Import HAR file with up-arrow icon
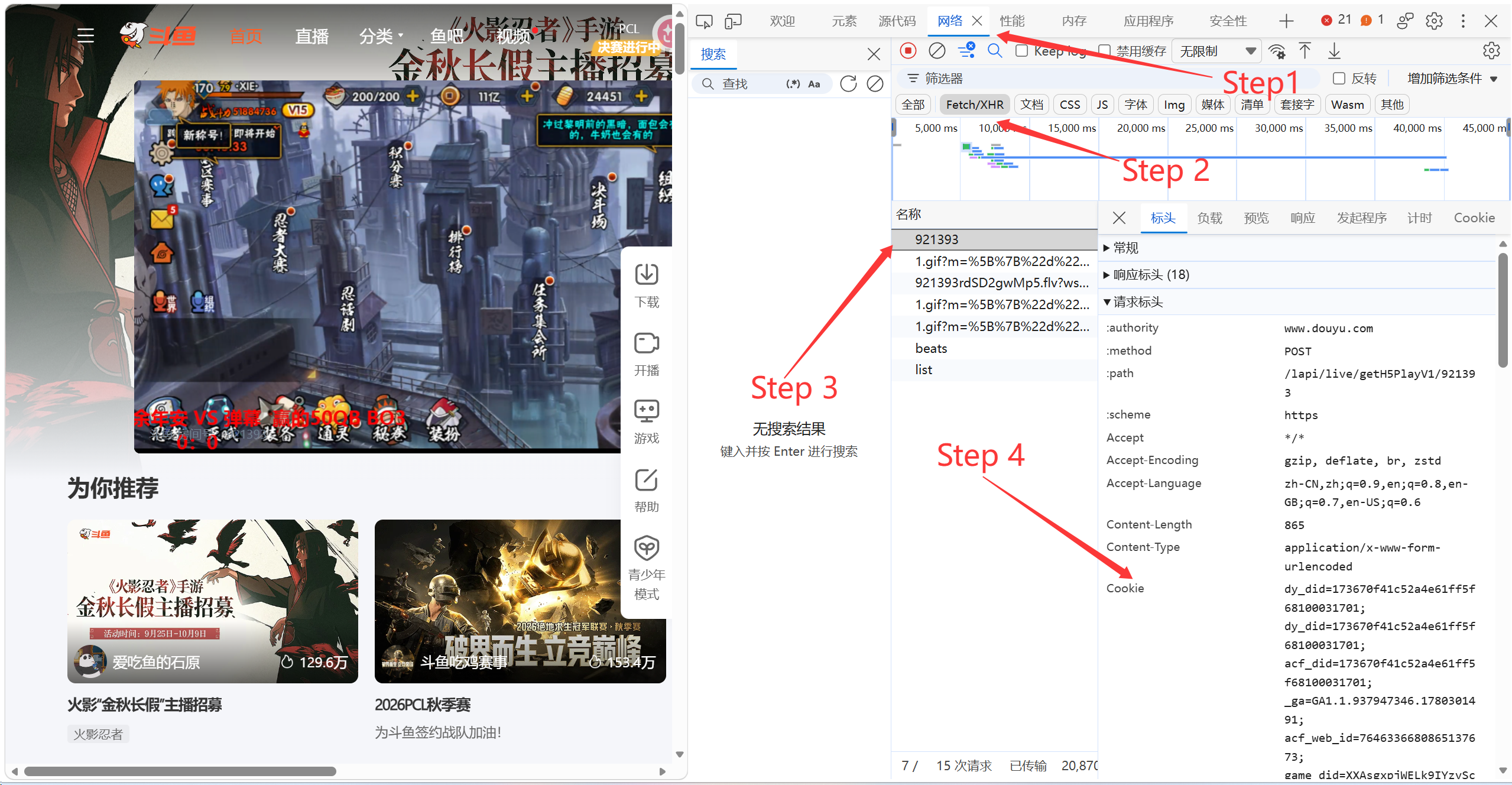1512x785 pixels. coord(1305,51)
